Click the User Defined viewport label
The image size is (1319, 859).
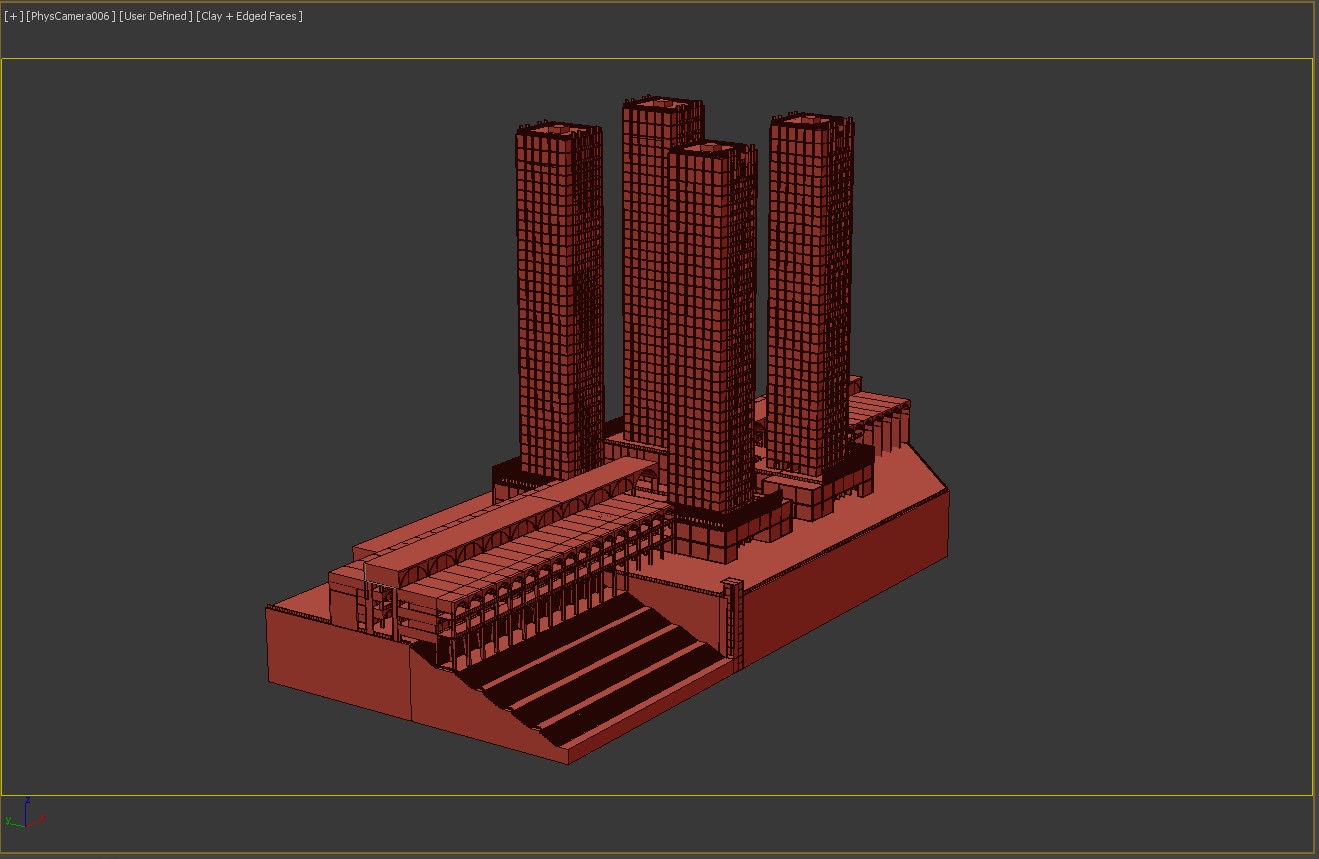155,16
